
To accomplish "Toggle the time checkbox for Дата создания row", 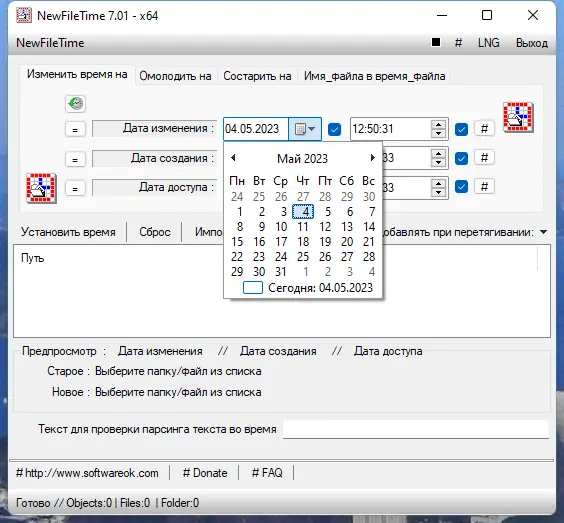I will click(461, 158).
